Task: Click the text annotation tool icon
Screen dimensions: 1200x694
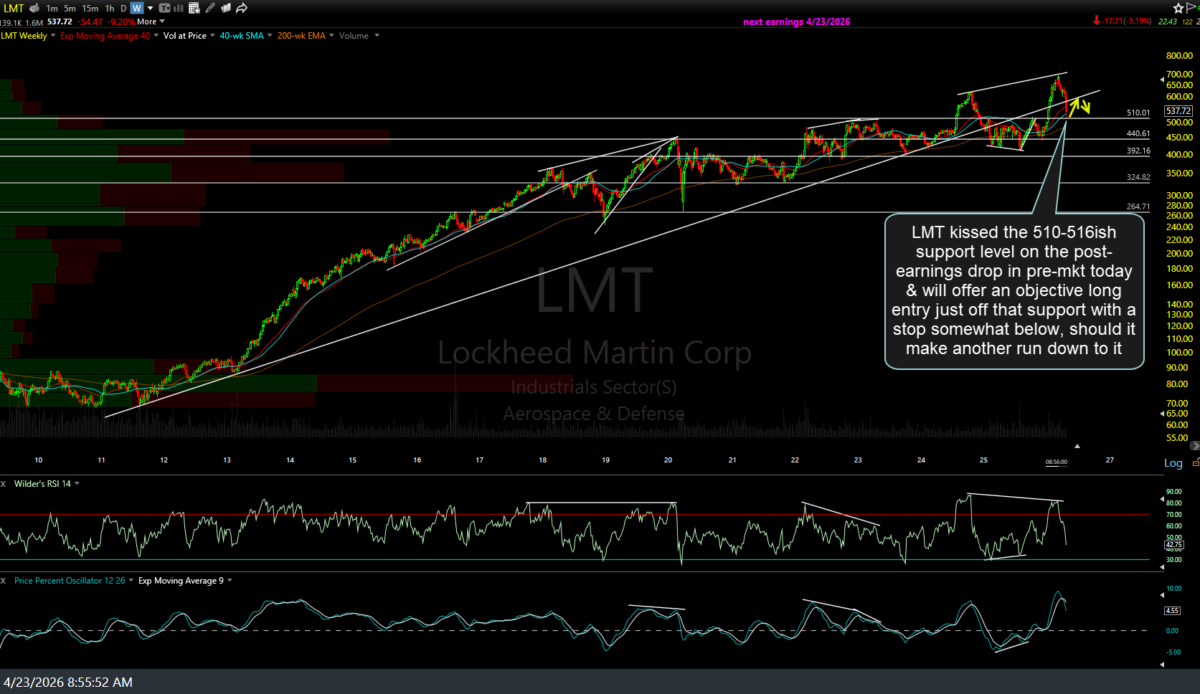Action: click(164, 8)
